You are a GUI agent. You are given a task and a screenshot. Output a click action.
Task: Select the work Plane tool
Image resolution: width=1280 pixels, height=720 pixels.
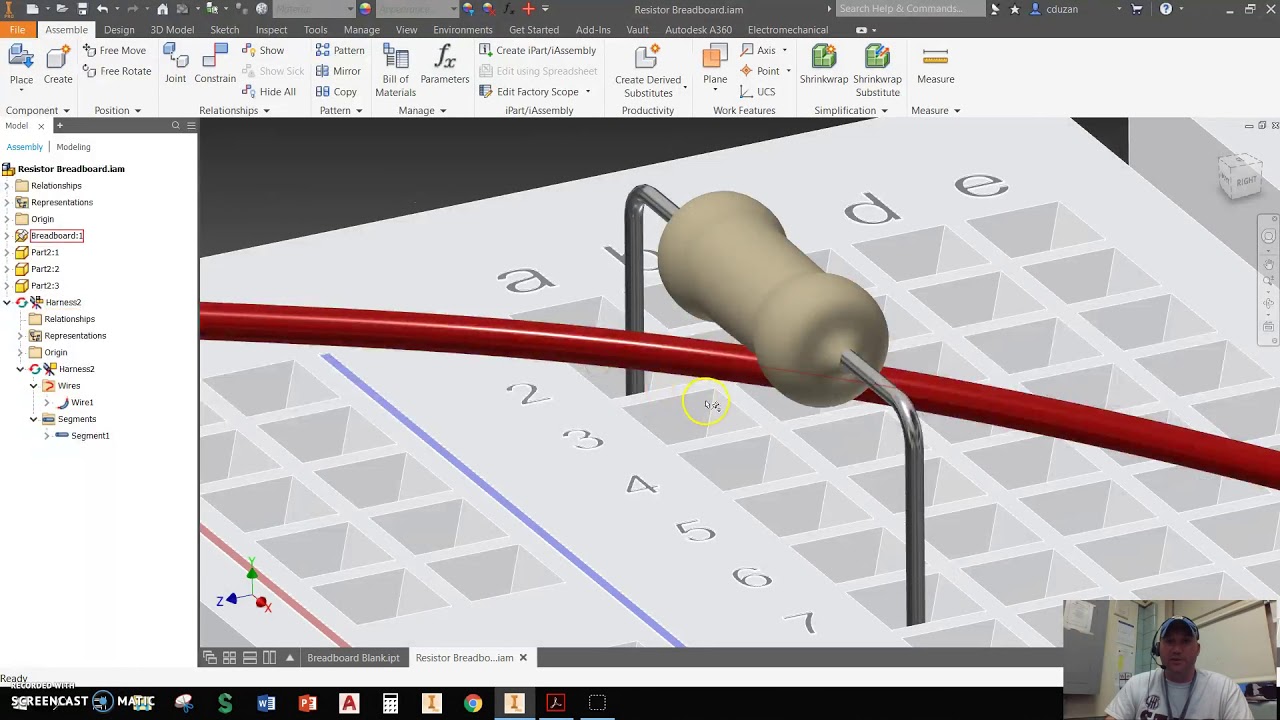[x=715, y=65]
